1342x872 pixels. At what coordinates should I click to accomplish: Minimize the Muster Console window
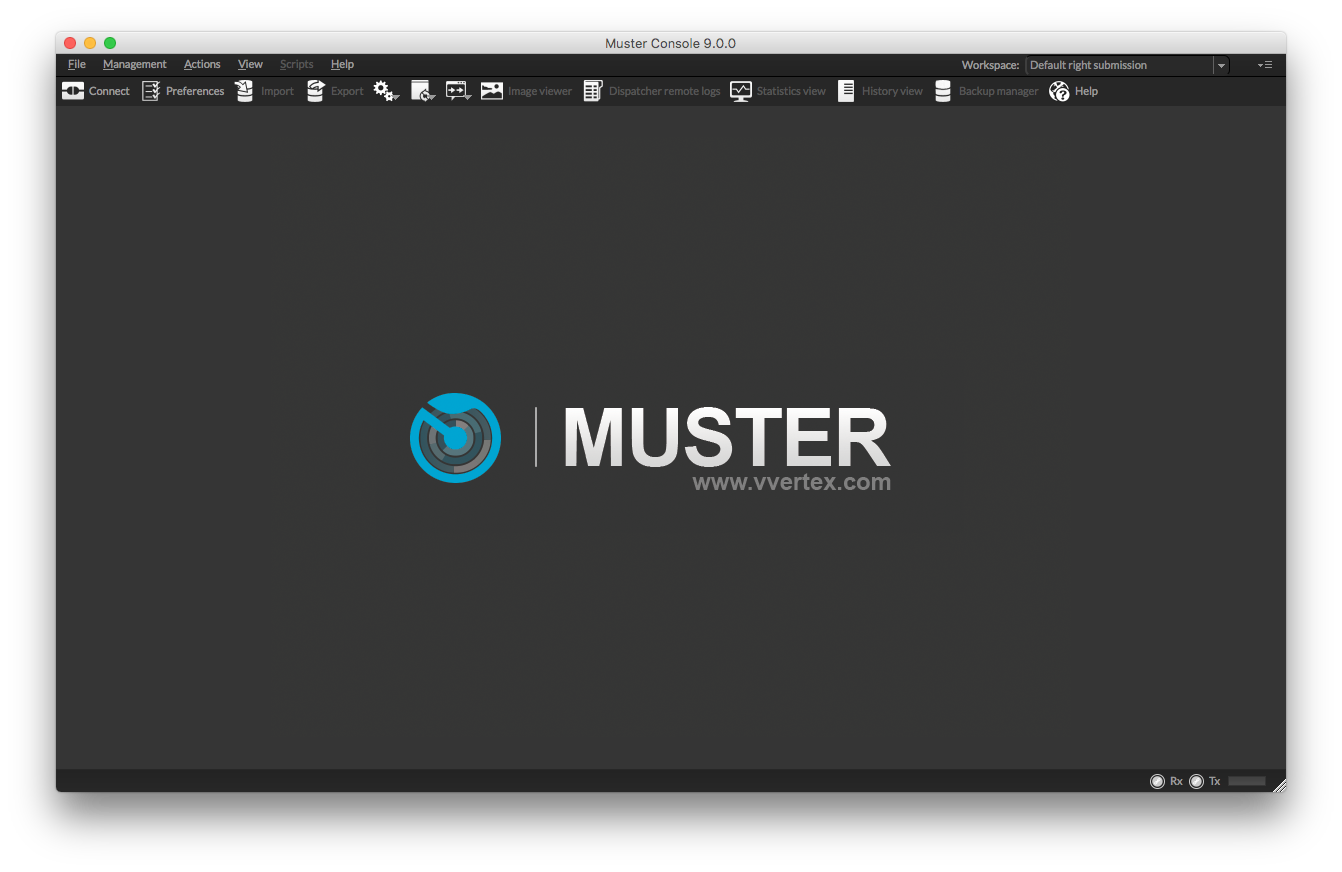[90, 43]
